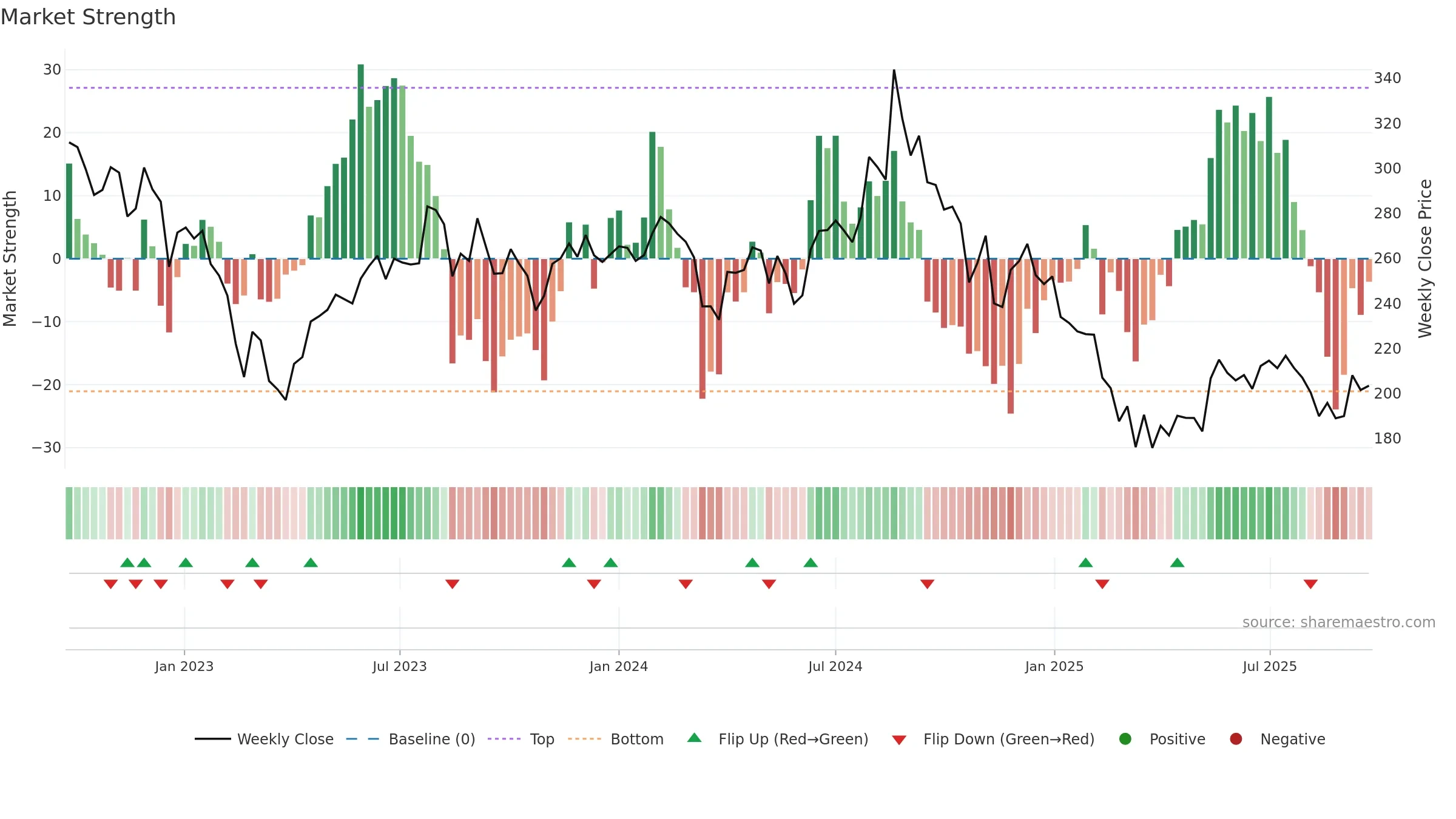Click the green Flip Up triangle in legend
This screenshot has width=1456, height=819.
[x=695, y=738]
